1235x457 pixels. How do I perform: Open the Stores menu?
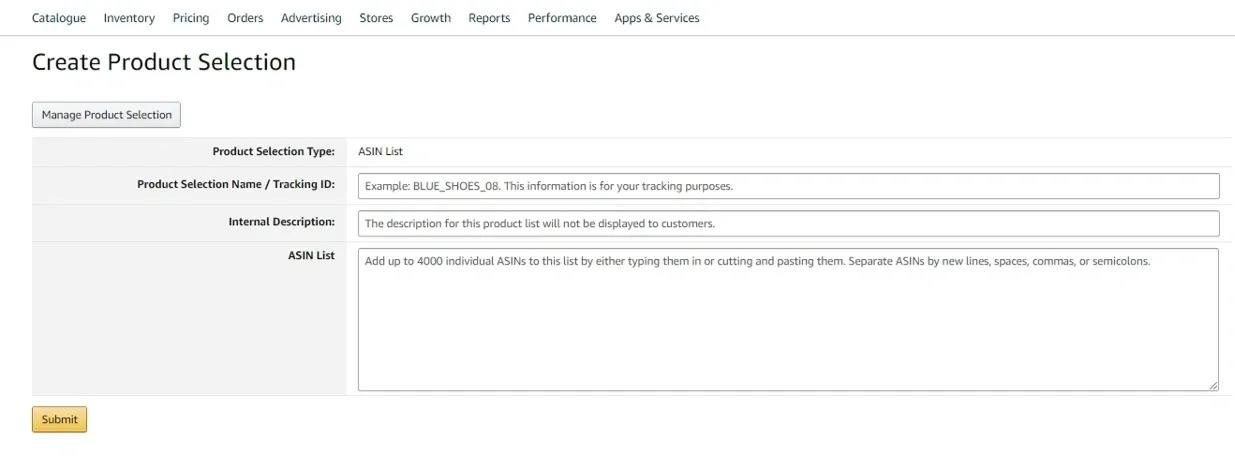[x=376, y=18]
